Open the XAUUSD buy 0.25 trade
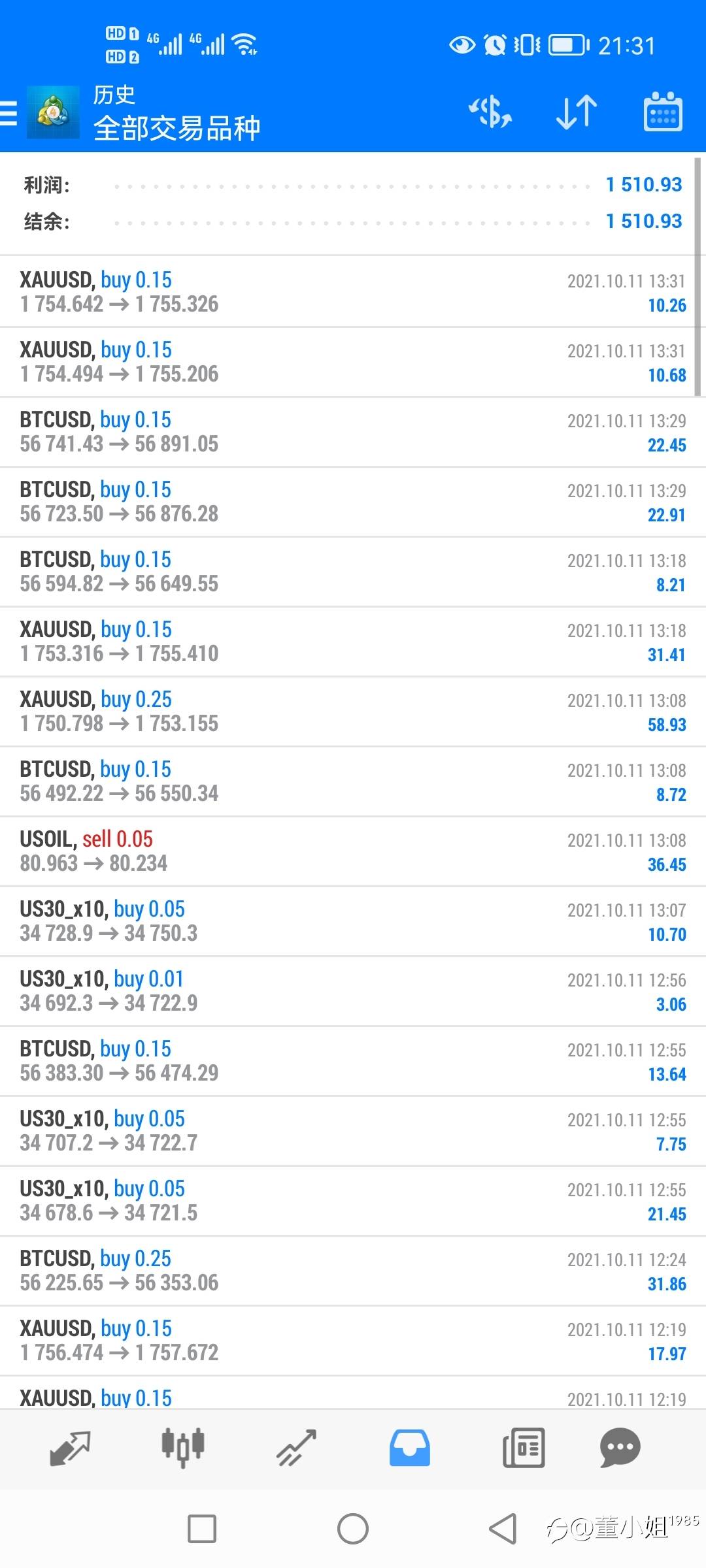 point(353,711)
